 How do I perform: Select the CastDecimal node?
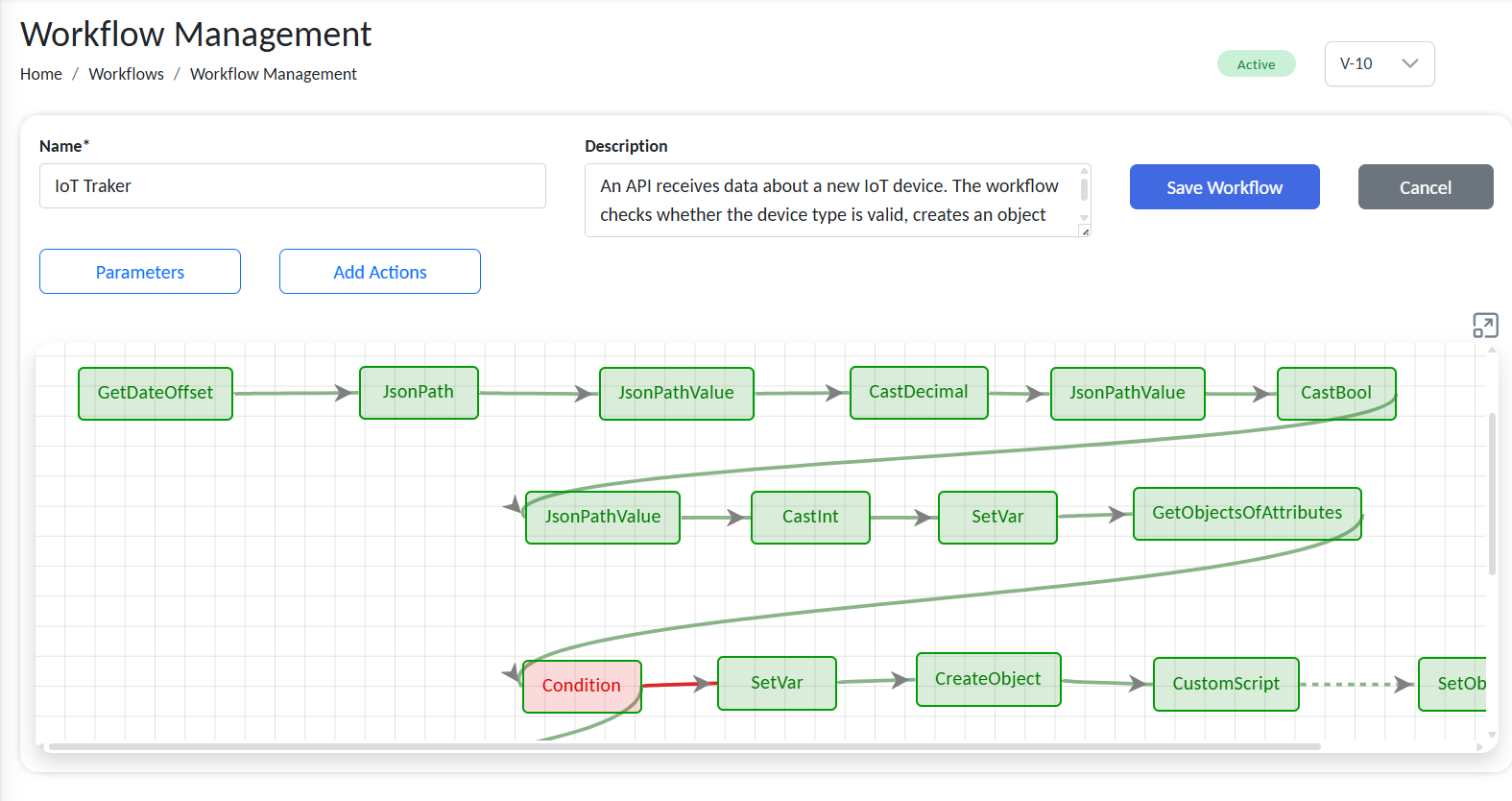click(918, 392)
